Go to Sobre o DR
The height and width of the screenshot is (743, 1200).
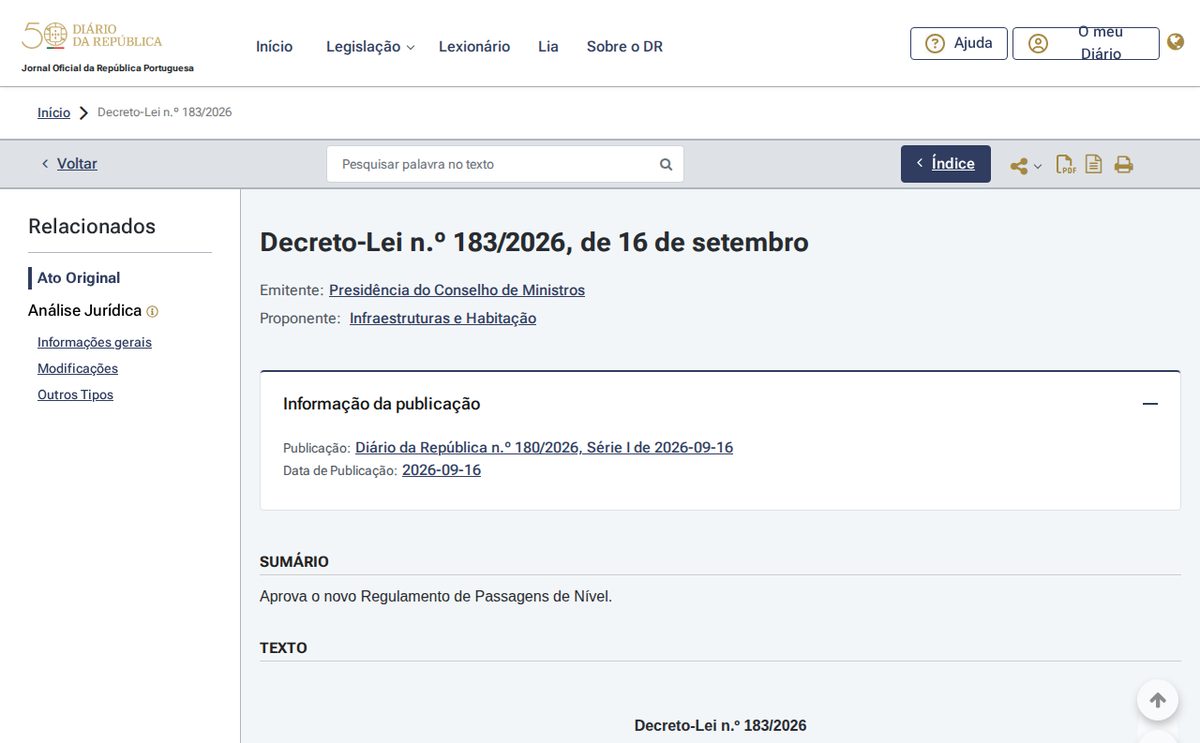coord(625,46)
